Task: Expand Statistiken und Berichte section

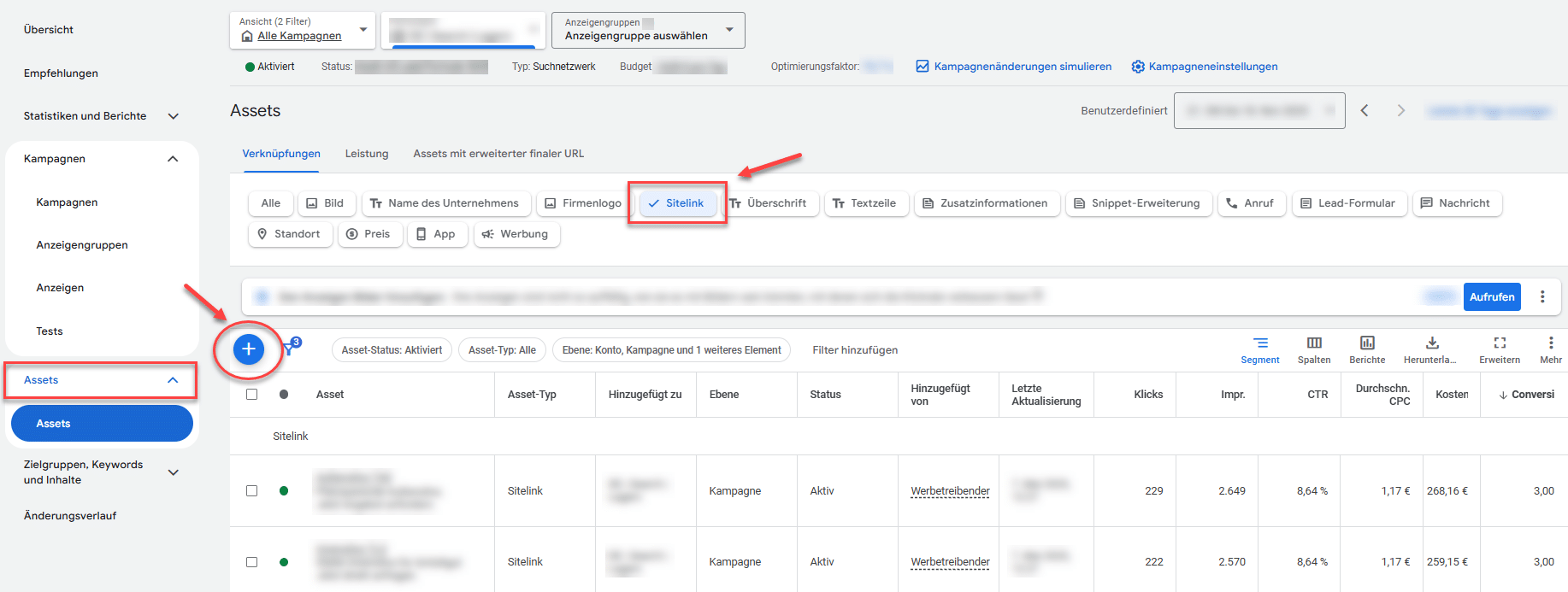Action: tap(174, 116)
